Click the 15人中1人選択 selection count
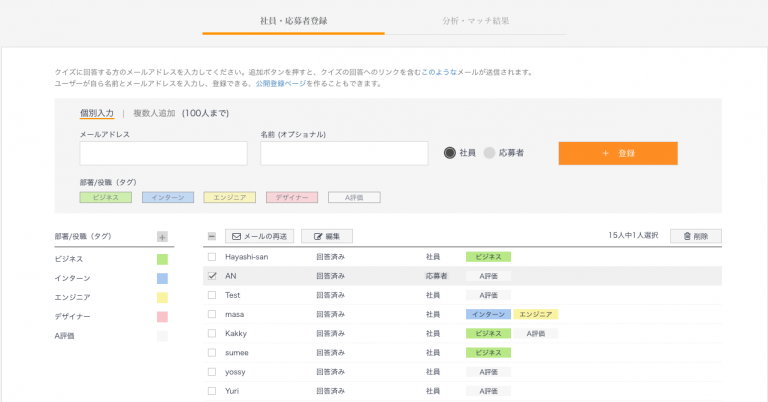768x402 pixels. click(633, 236)
